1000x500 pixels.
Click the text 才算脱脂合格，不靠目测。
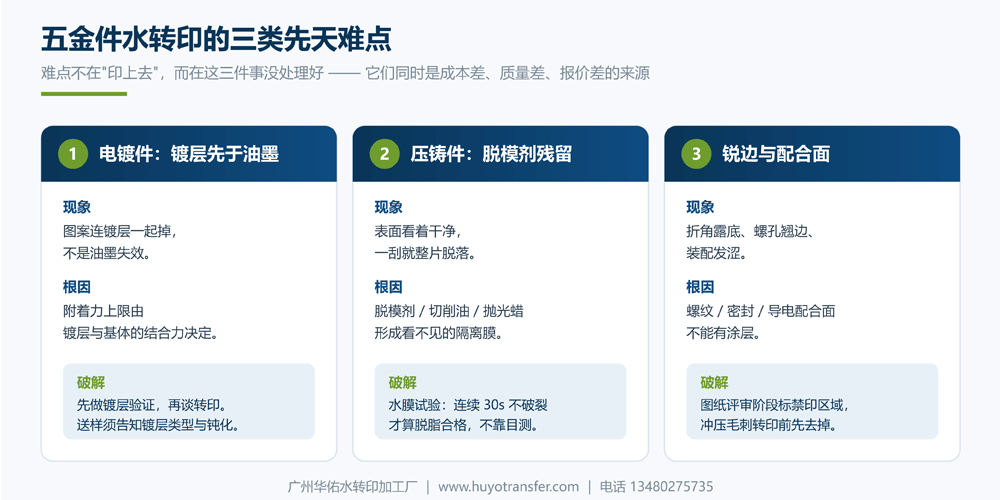(464, 425)
